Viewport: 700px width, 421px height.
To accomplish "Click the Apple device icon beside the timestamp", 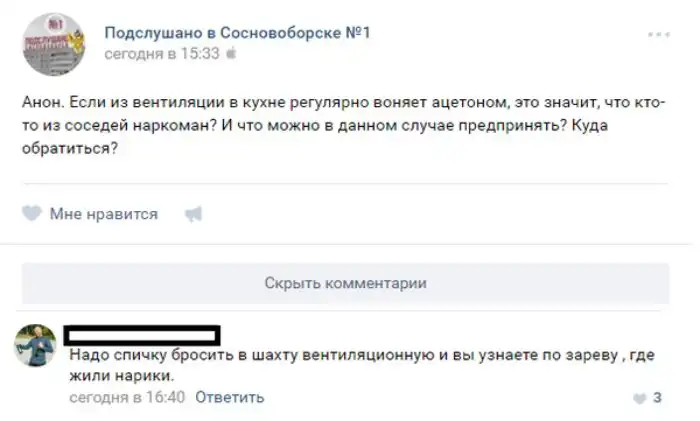I will click(x=231, y=54).
